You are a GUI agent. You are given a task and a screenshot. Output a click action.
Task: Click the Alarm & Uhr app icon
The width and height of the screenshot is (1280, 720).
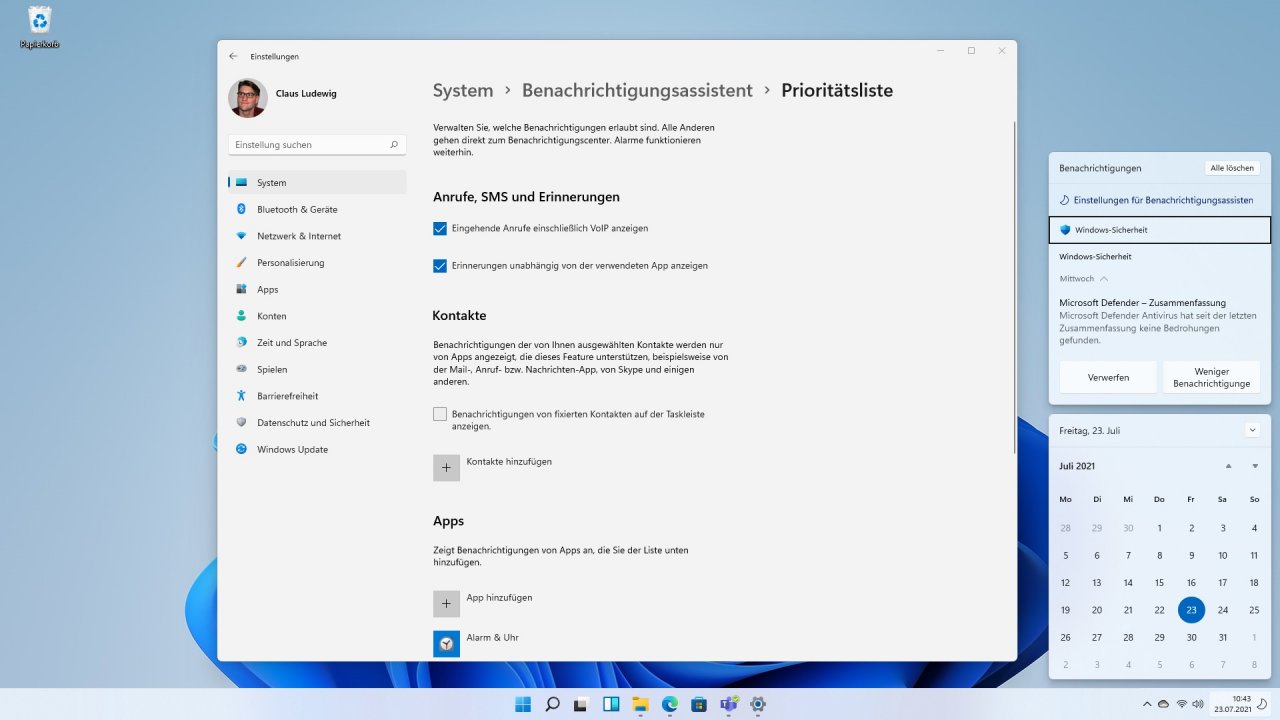[446, 644]
